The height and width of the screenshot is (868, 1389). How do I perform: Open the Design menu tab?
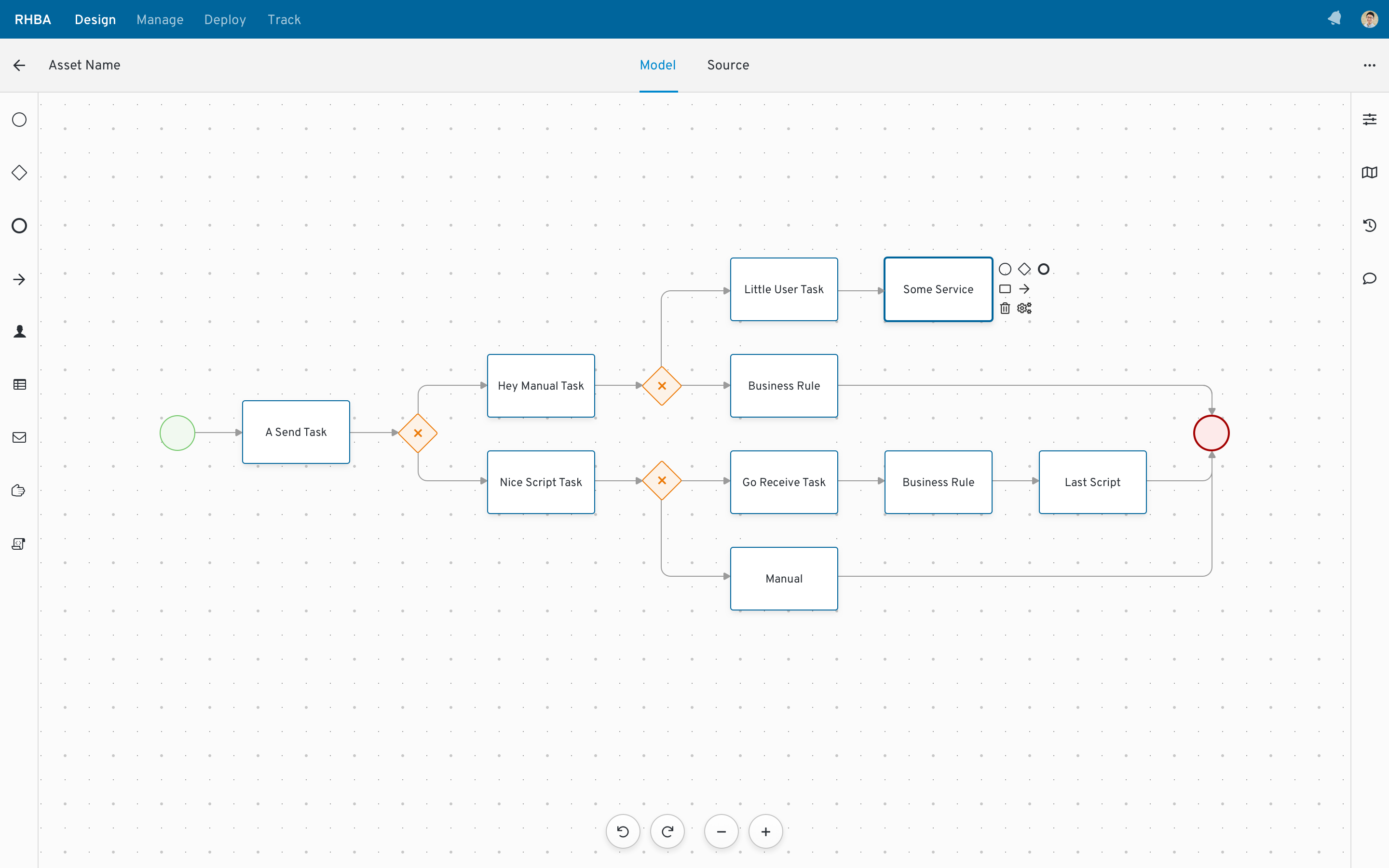point(95,19)
